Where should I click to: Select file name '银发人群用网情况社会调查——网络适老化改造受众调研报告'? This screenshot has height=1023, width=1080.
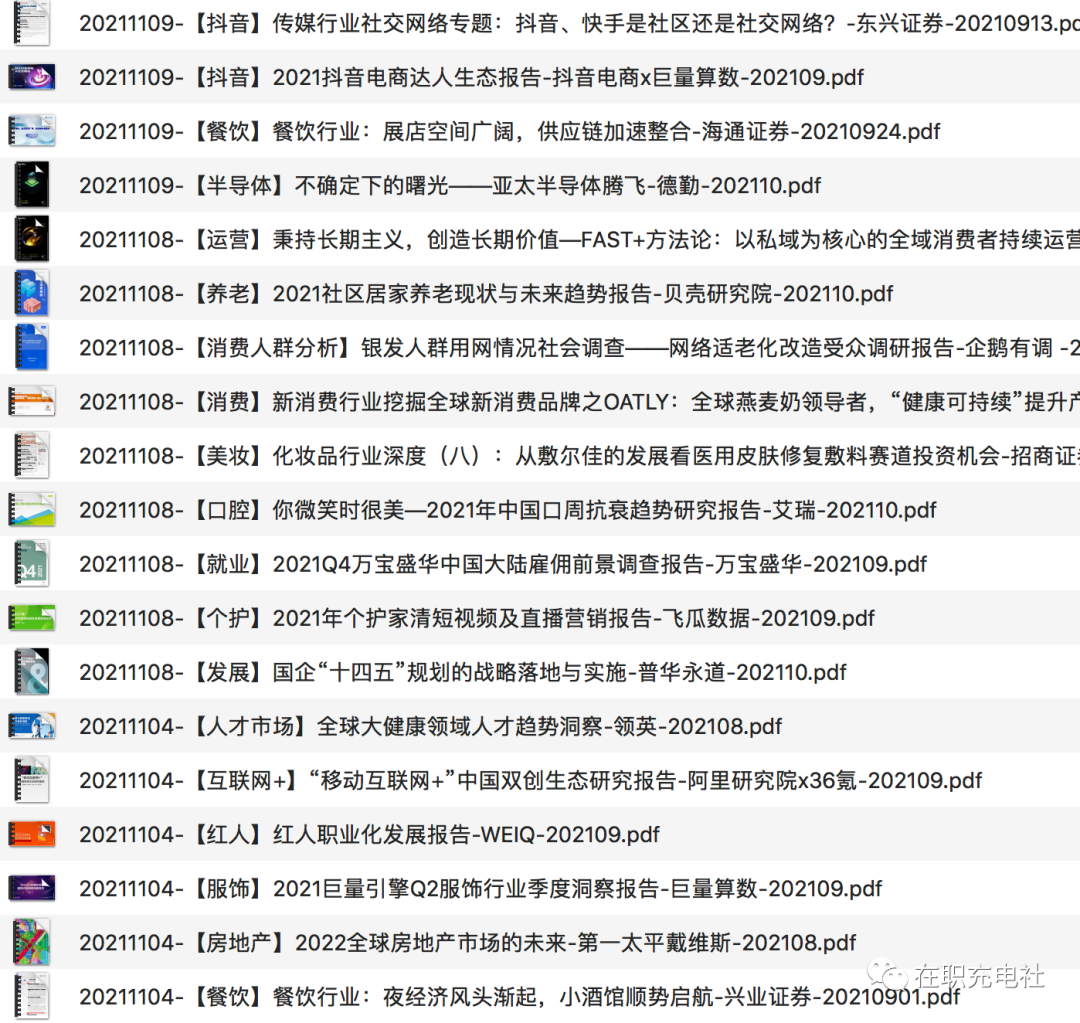(x=658, y=348)
